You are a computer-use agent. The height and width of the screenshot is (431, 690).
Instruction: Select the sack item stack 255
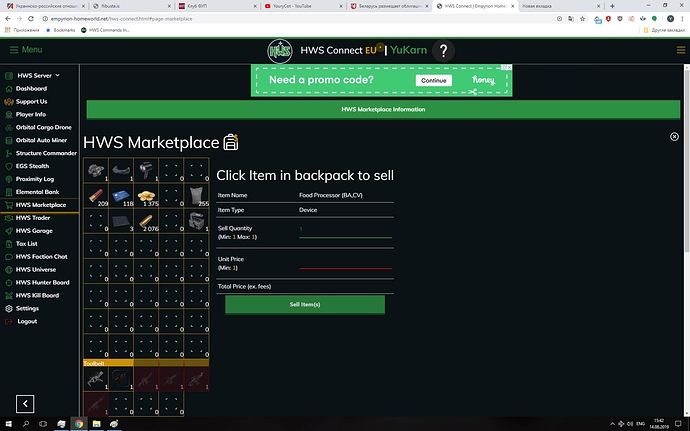tap(196, 196)
